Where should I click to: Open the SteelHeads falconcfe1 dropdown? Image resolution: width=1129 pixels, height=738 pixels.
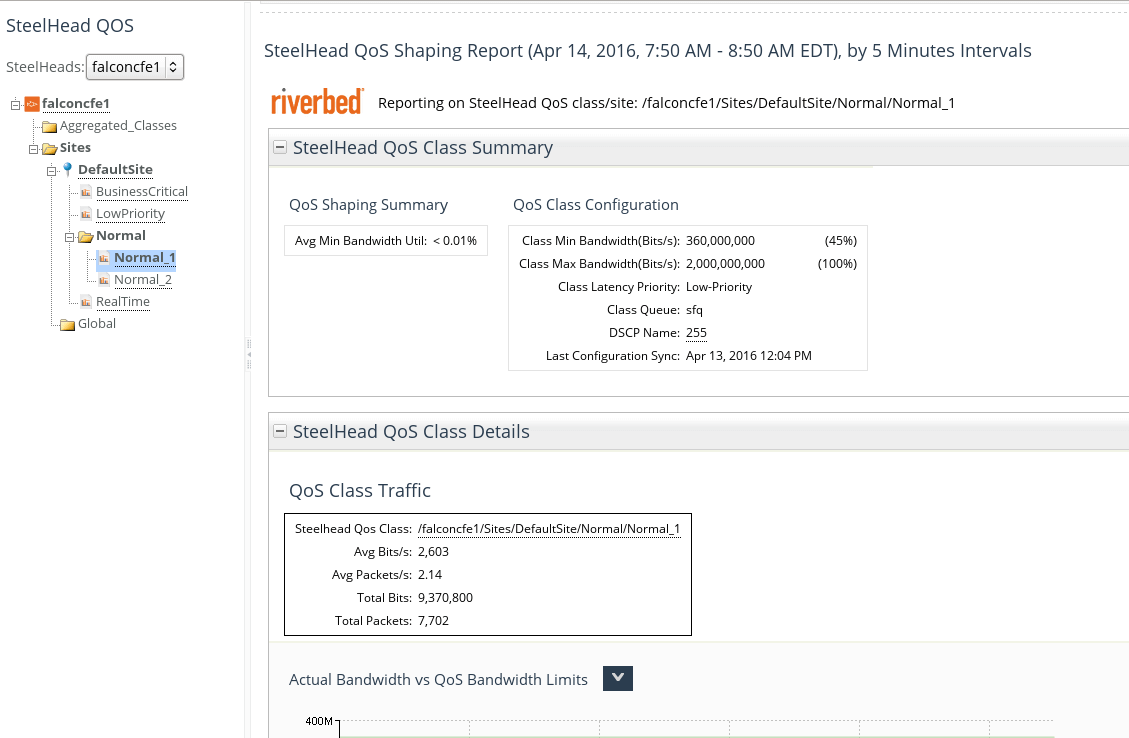tap(135, 67)
